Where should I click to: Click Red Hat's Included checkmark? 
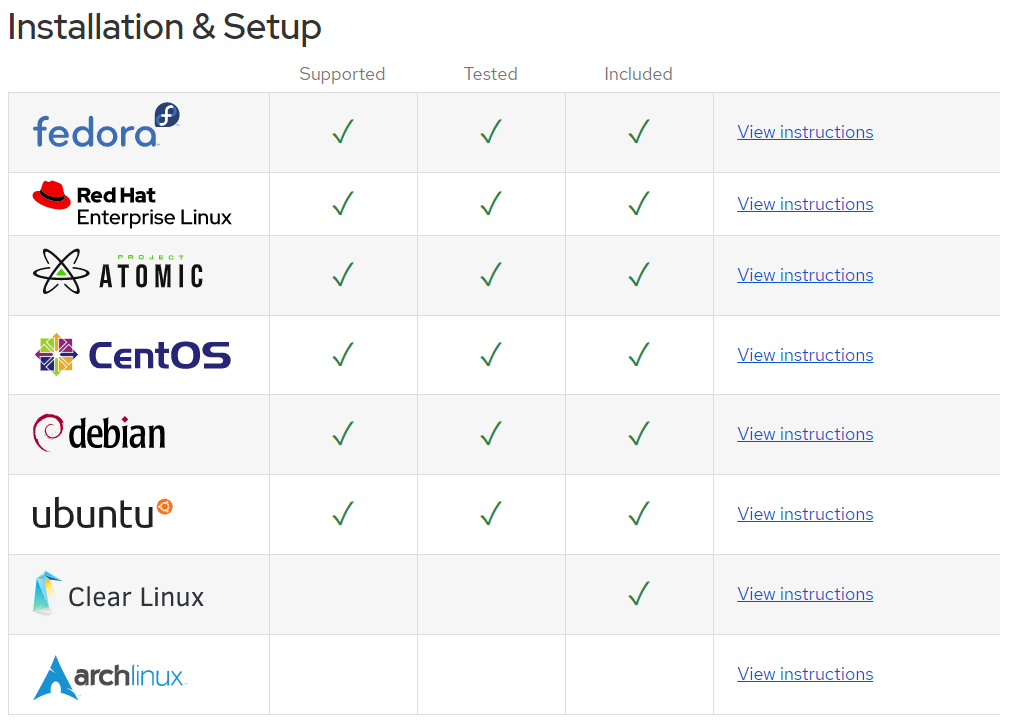click(639, 203)
